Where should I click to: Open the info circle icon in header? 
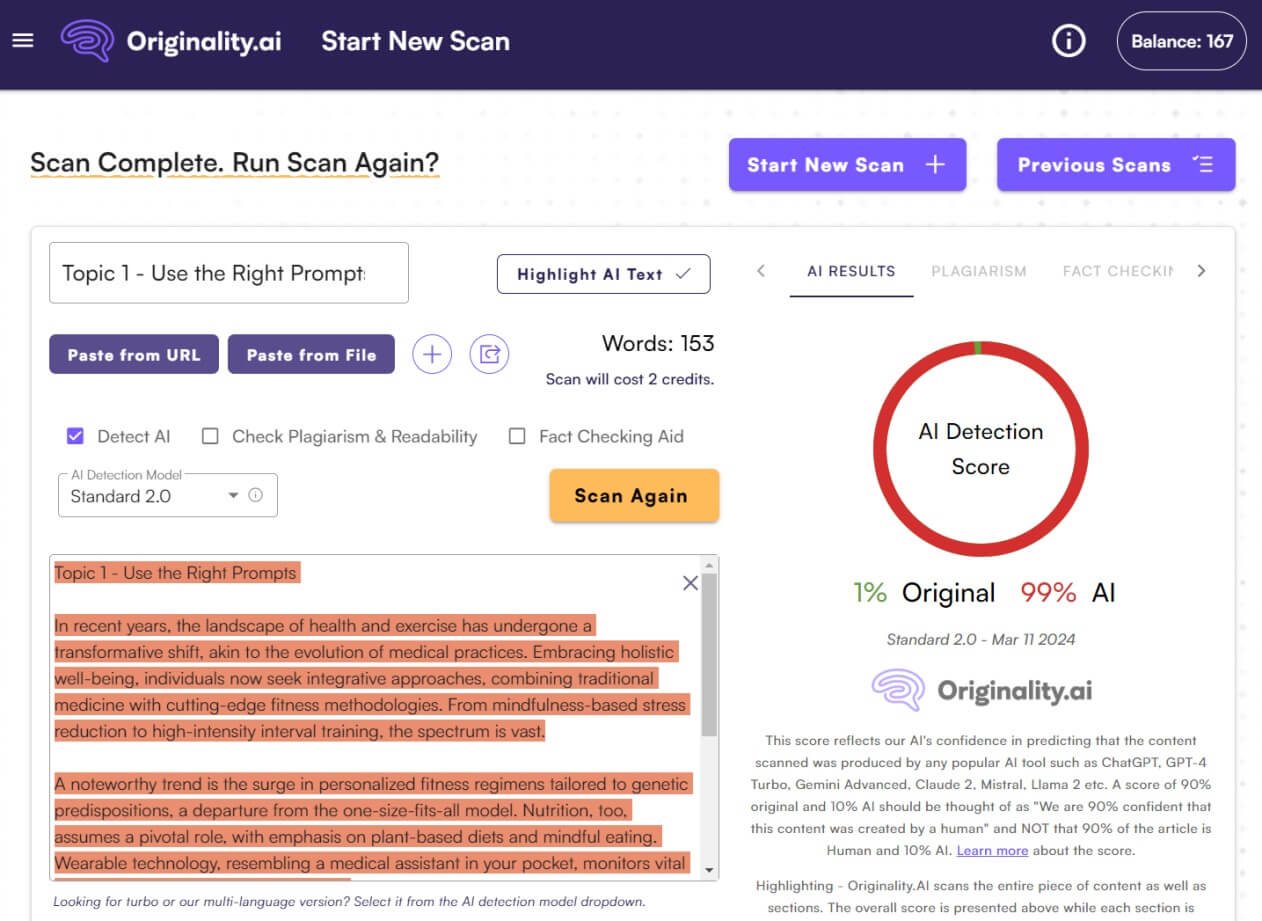click(1069, 41)
